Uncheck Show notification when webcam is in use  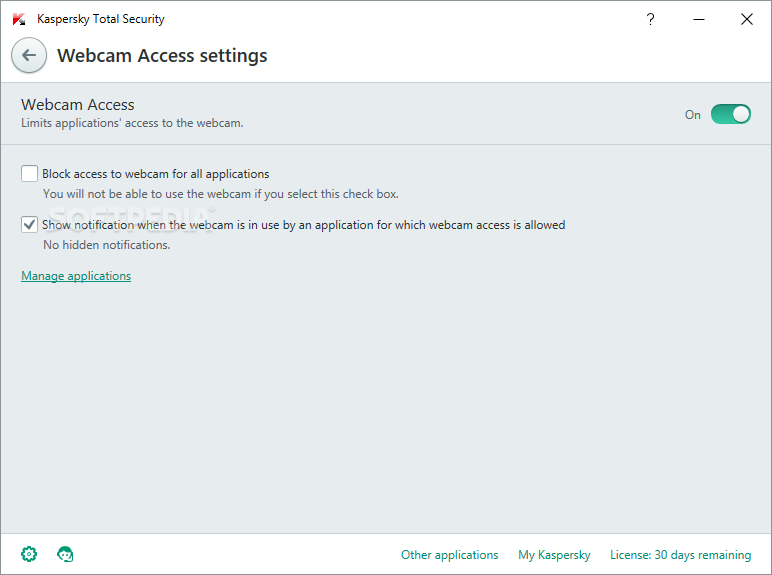click(x=30, y=224)
